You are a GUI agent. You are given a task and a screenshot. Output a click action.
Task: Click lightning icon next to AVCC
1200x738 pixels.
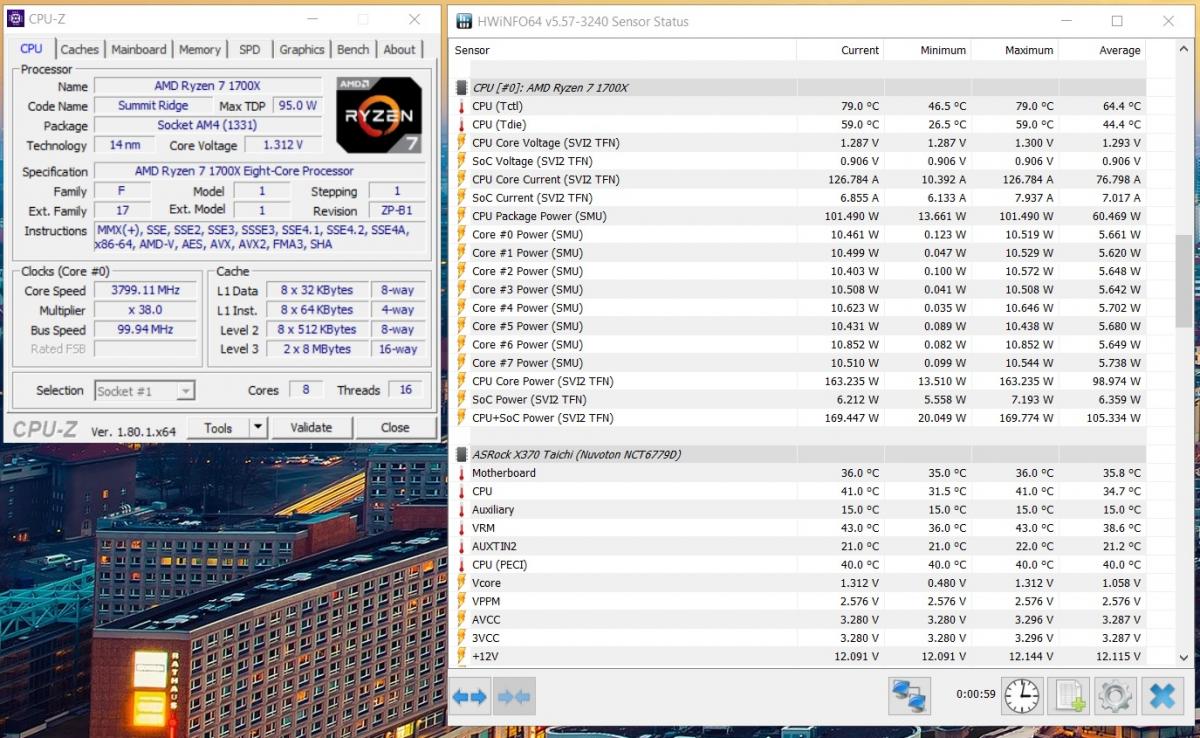tap(462, 620)
